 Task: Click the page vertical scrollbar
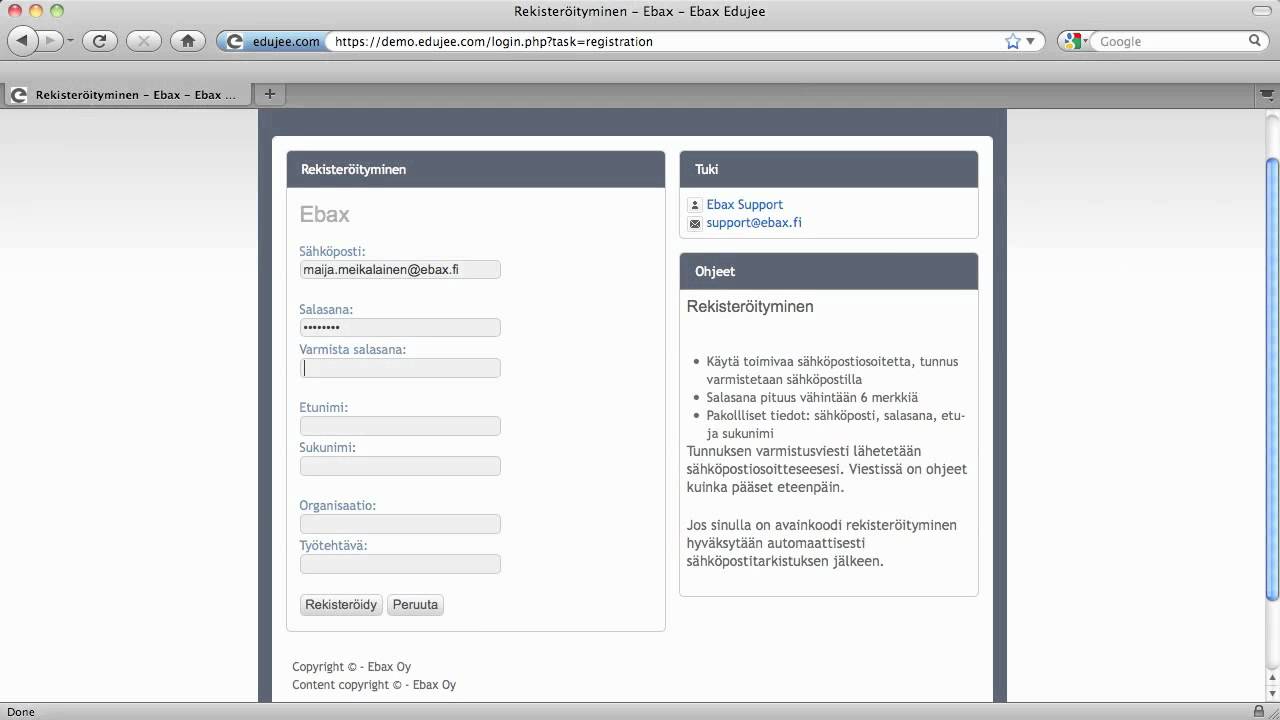point(1272,380)
